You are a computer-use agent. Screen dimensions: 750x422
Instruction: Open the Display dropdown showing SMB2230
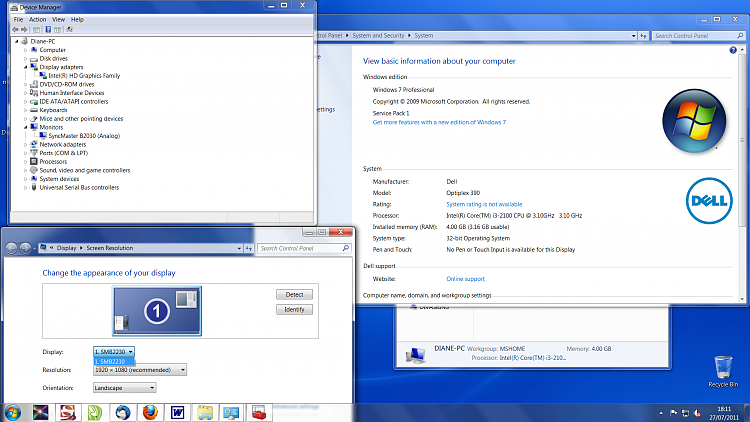point(114,352)
